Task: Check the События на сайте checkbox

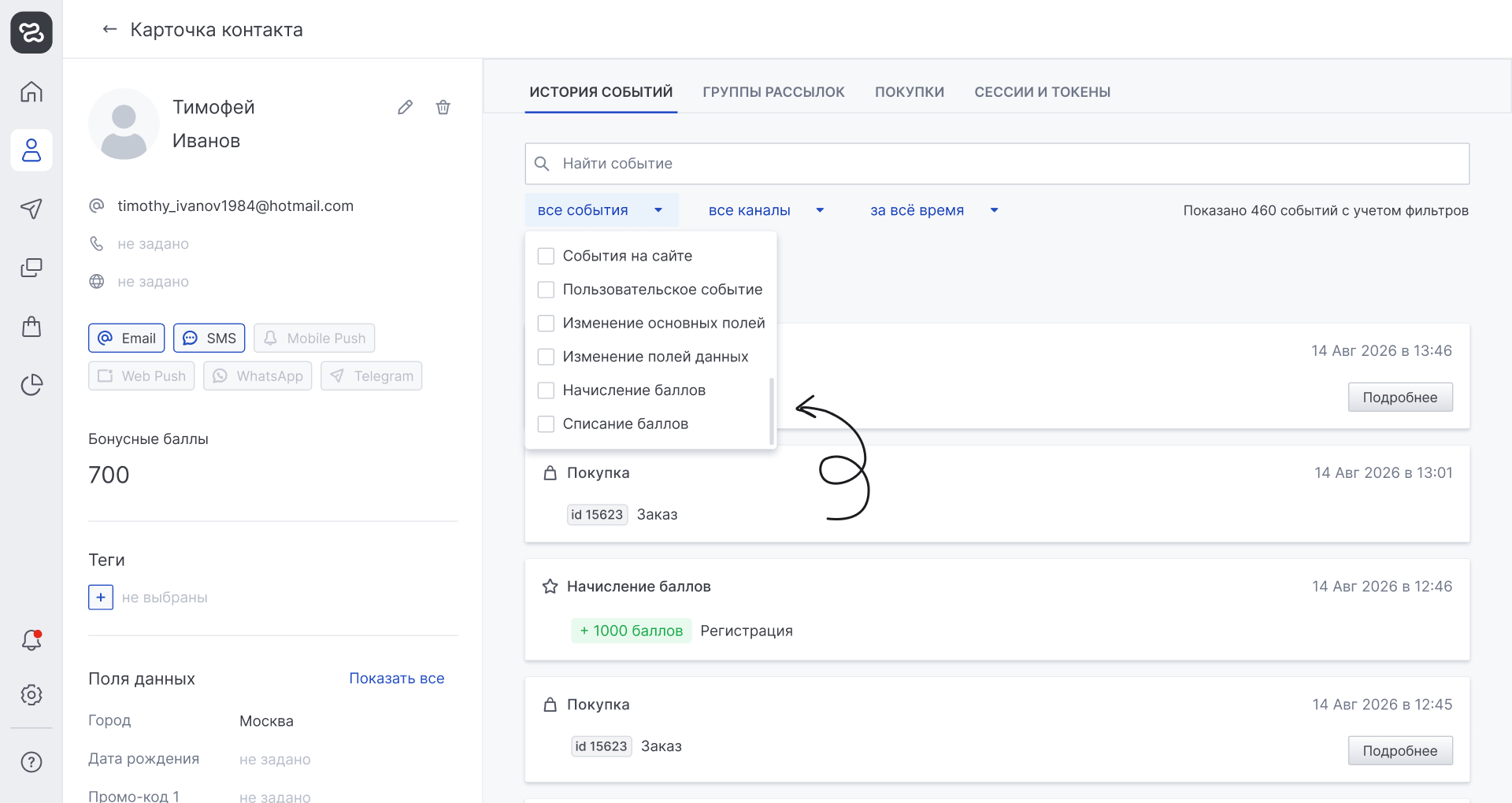Action: (546, 256)
